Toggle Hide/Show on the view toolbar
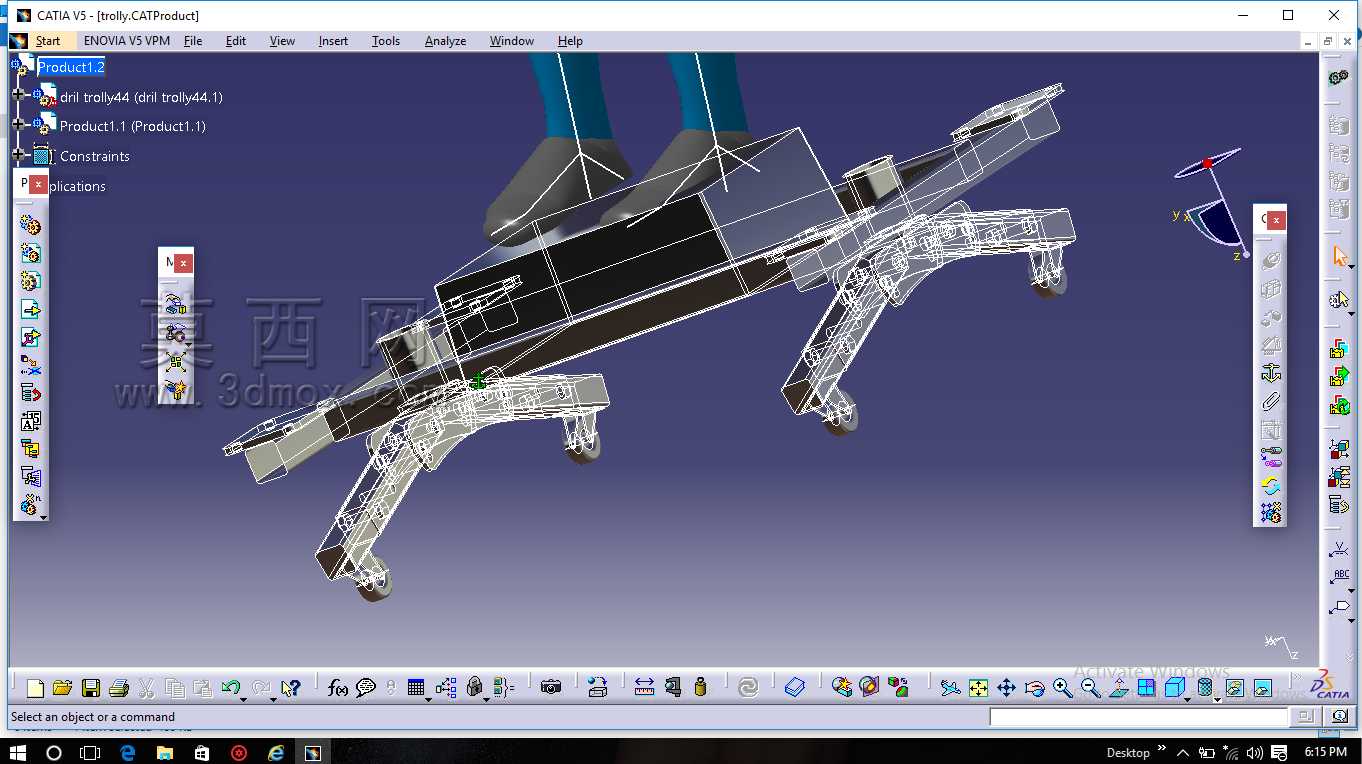 (1234, 688)
